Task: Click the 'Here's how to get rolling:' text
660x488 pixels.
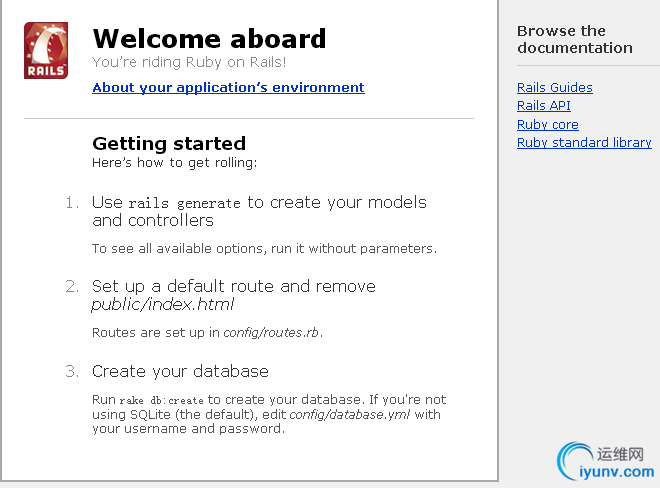Action: (x=174, y=163)
